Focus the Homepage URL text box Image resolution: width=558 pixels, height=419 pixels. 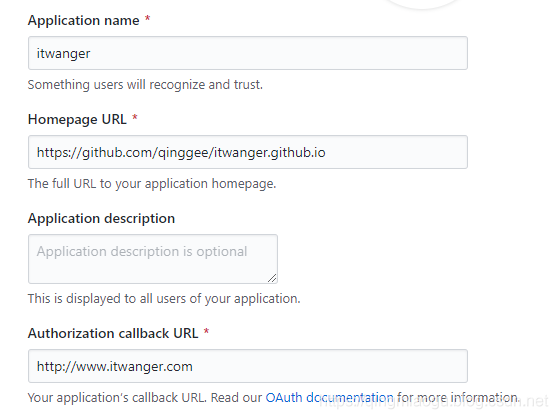tap(248, 152)
